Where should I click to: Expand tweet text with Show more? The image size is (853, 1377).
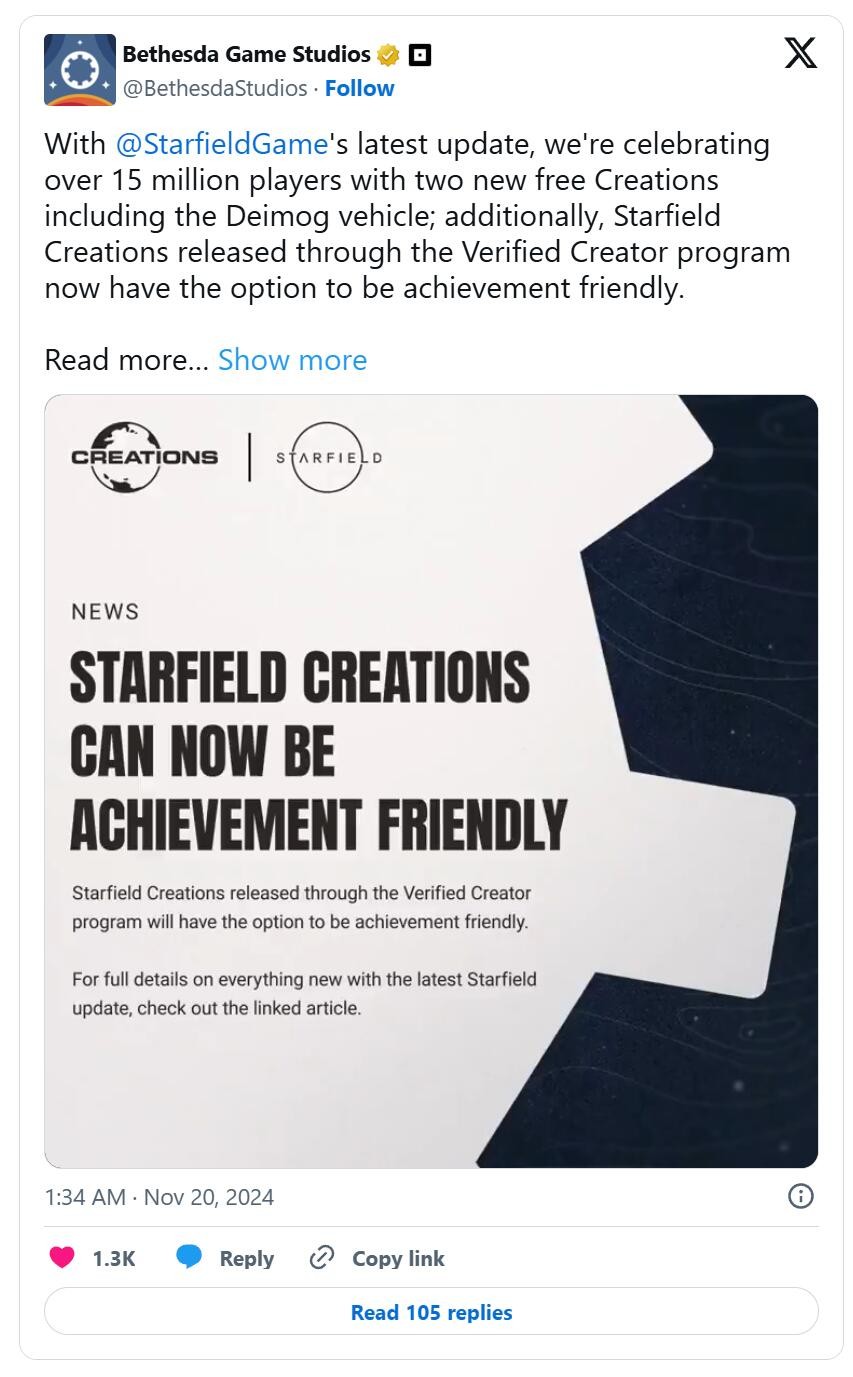pos(292,360)
